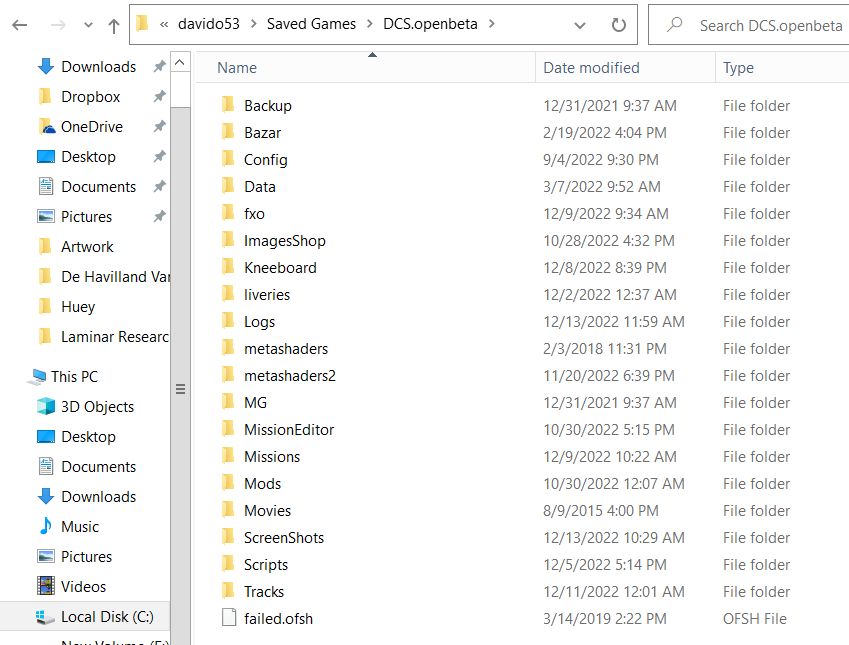Screen dimensions: 849x645
Task: Select the metashaders2 folder
Action: pos(290,376)
